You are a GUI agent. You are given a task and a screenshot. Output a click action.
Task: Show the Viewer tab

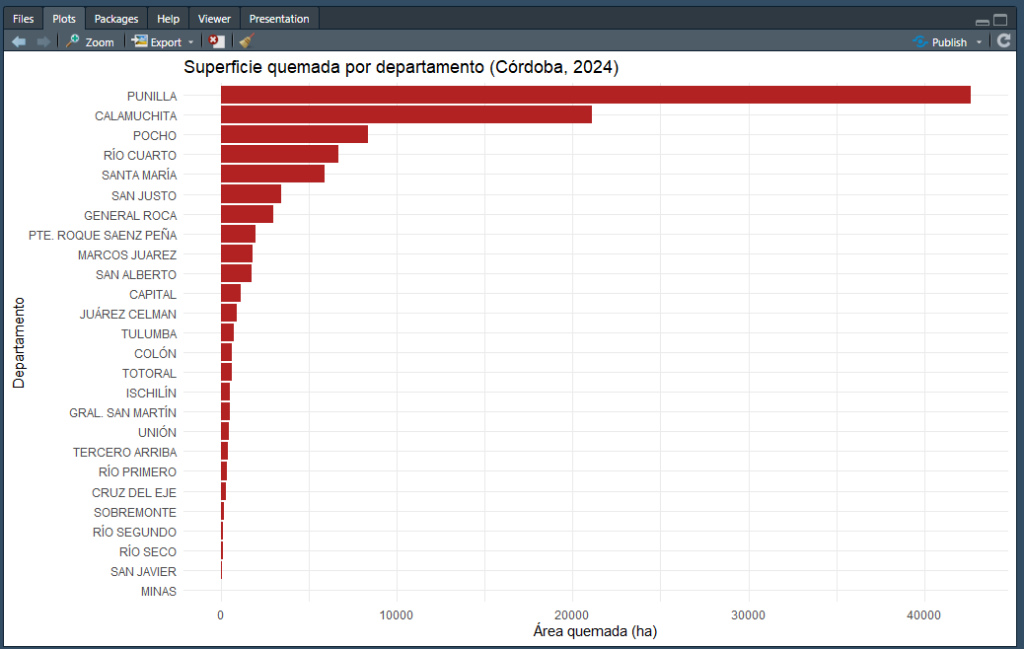click(214, 19)
